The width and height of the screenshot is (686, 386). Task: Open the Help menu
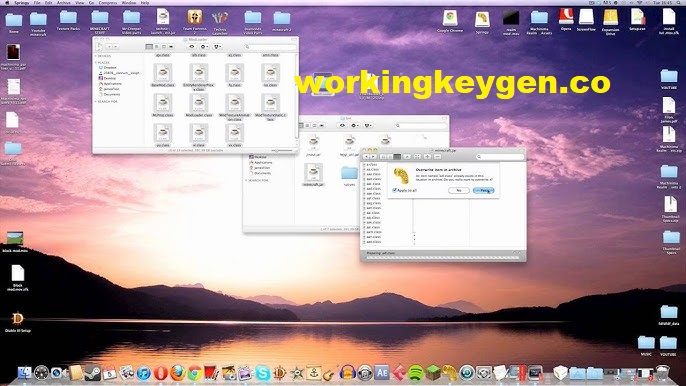[145, 3]
